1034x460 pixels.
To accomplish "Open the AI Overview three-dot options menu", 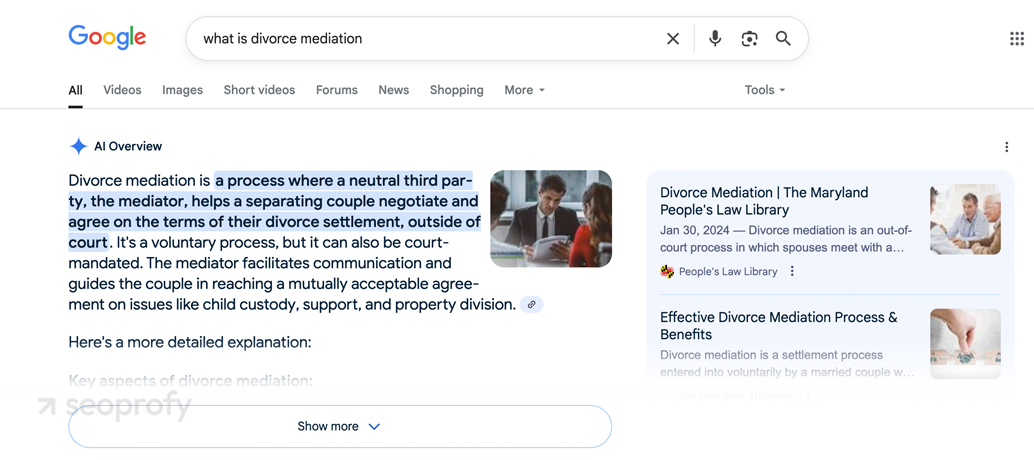I will pos(1006,147).
